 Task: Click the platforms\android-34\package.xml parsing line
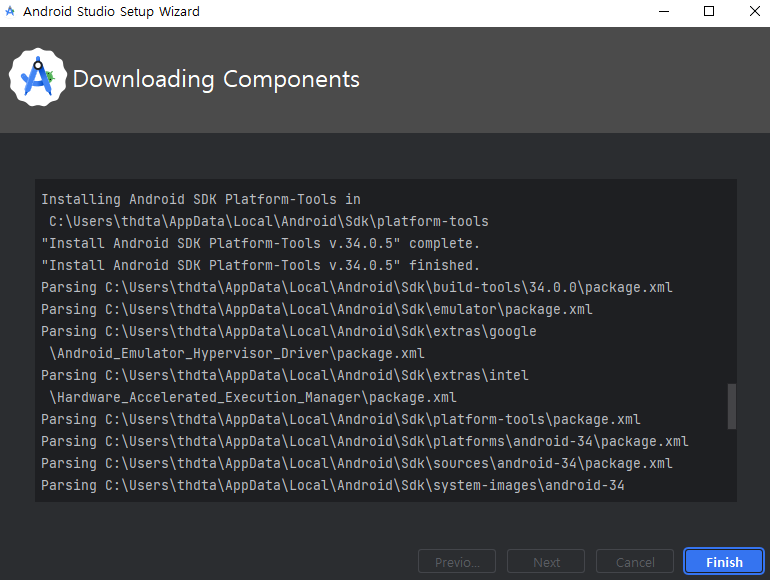click(x=365, y=442)
